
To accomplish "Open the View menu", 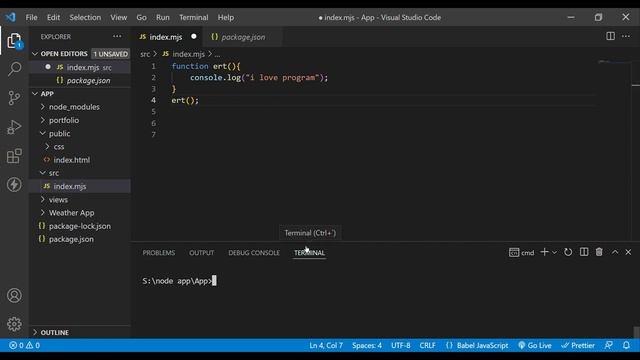I will (118, 18).
